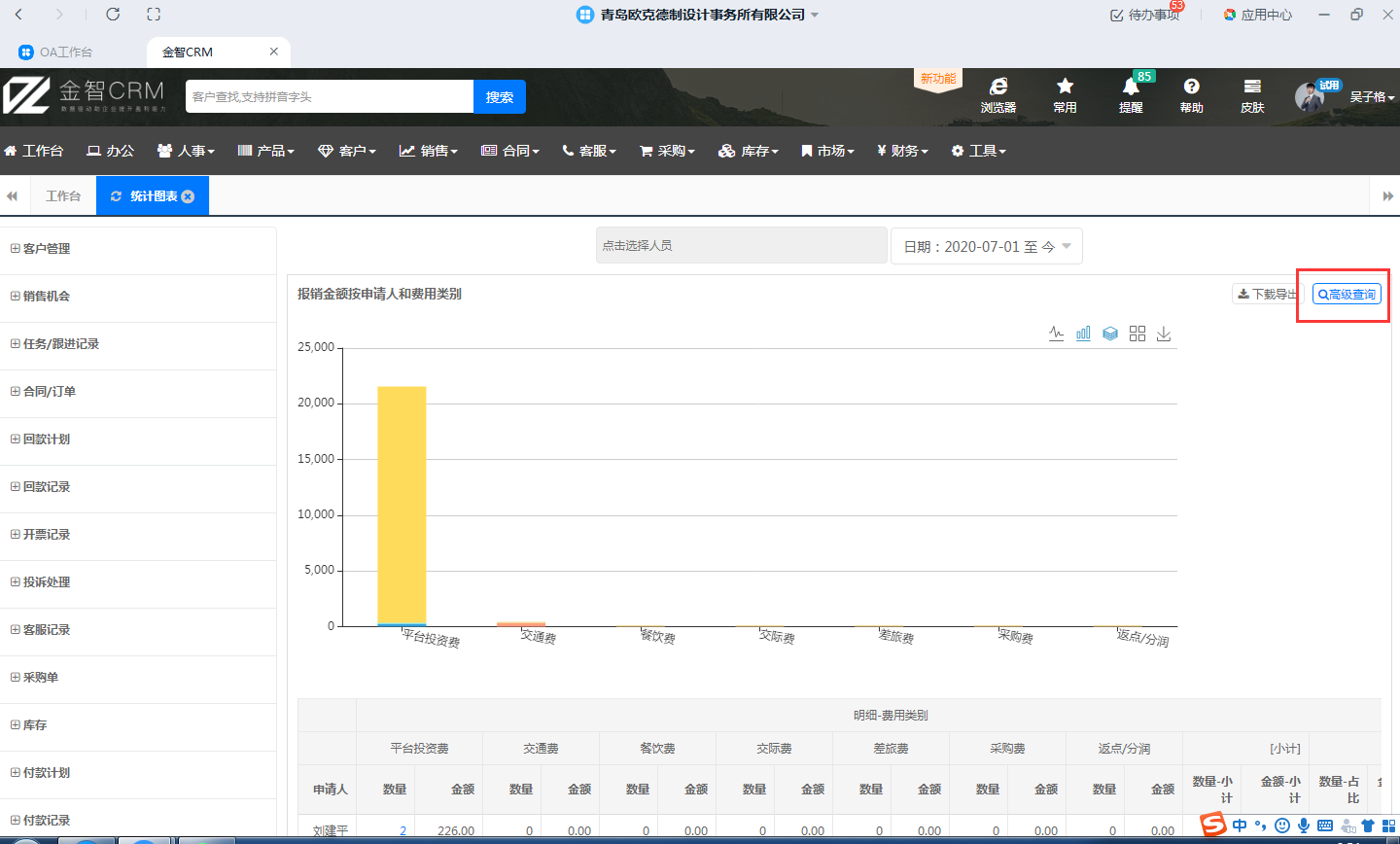Close the 统计图表 tab

coord(189,196)
